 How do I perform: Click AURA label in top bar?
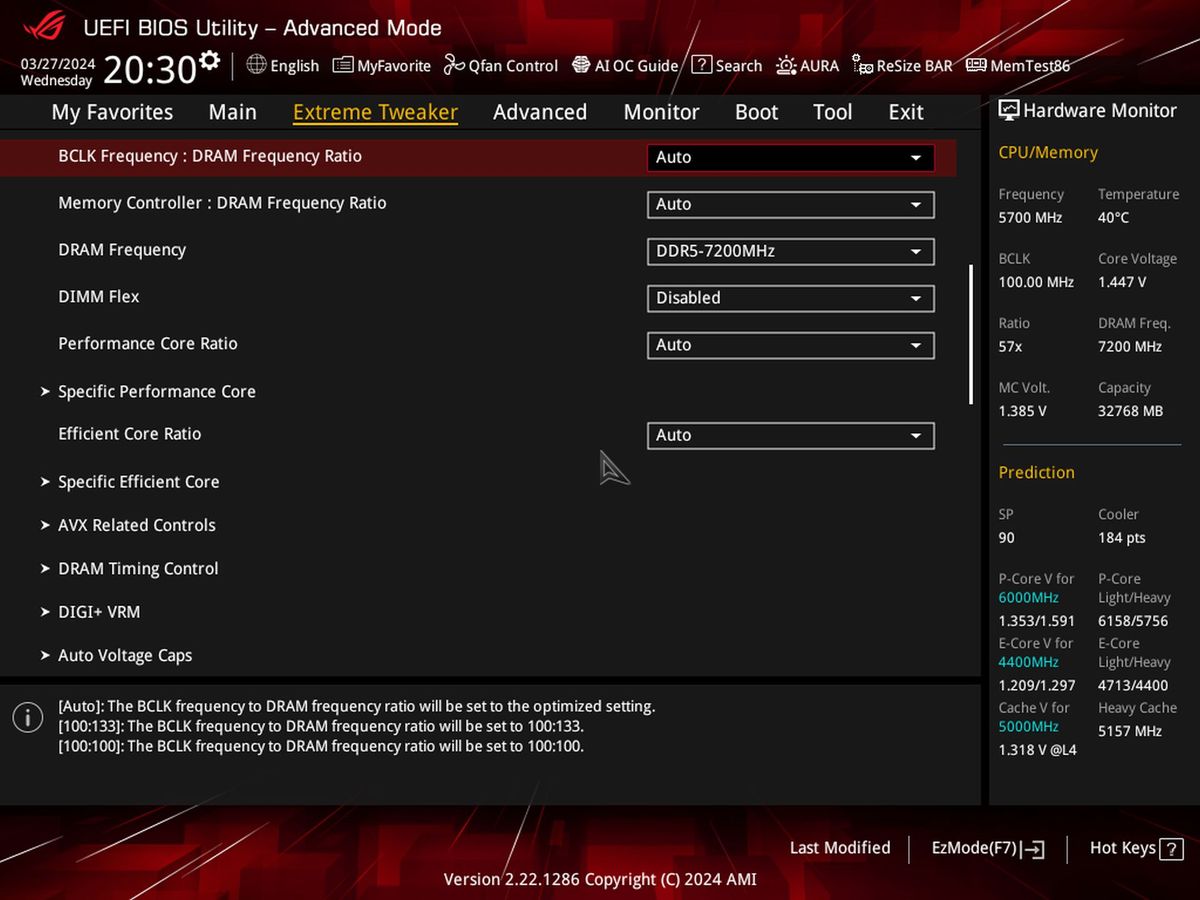820,66
